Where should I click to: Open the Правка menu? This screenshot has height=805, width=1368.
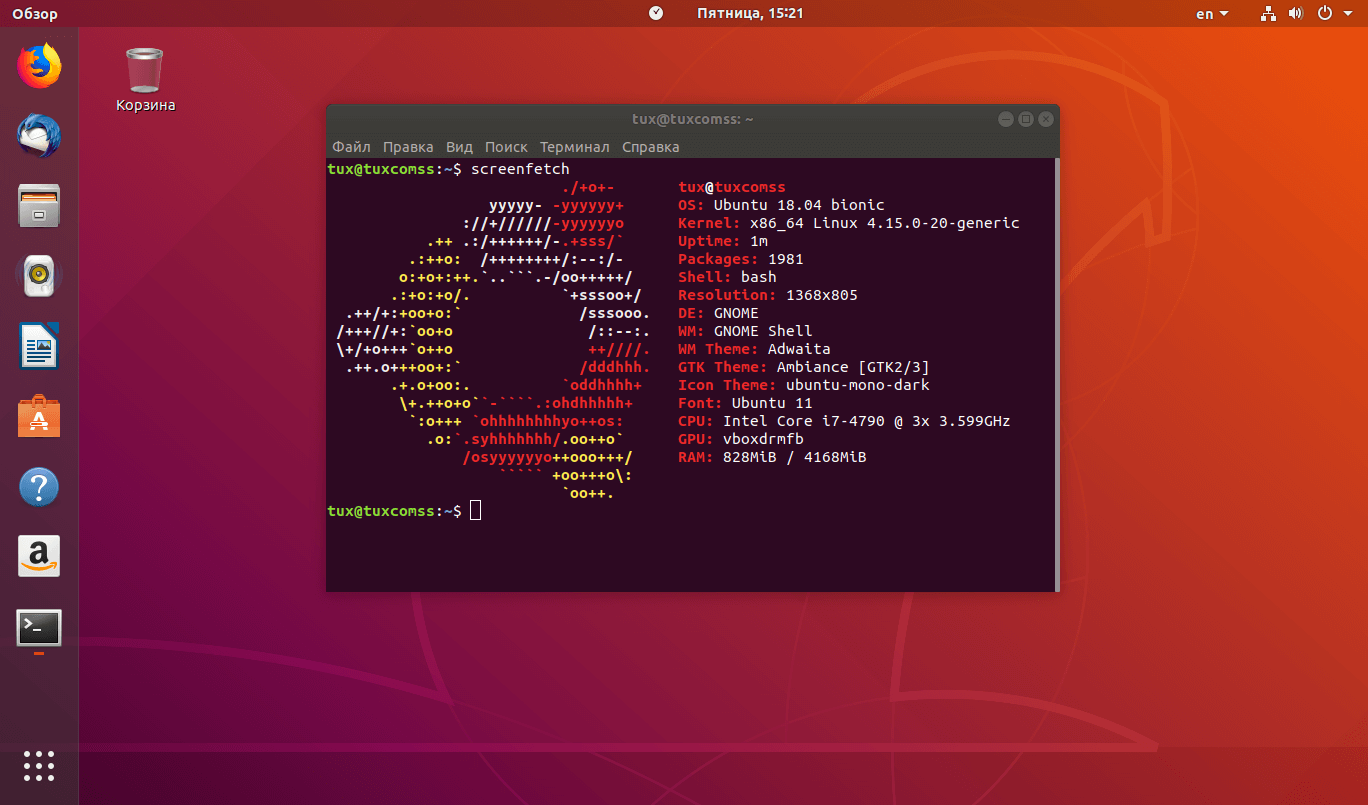(408, 147)
